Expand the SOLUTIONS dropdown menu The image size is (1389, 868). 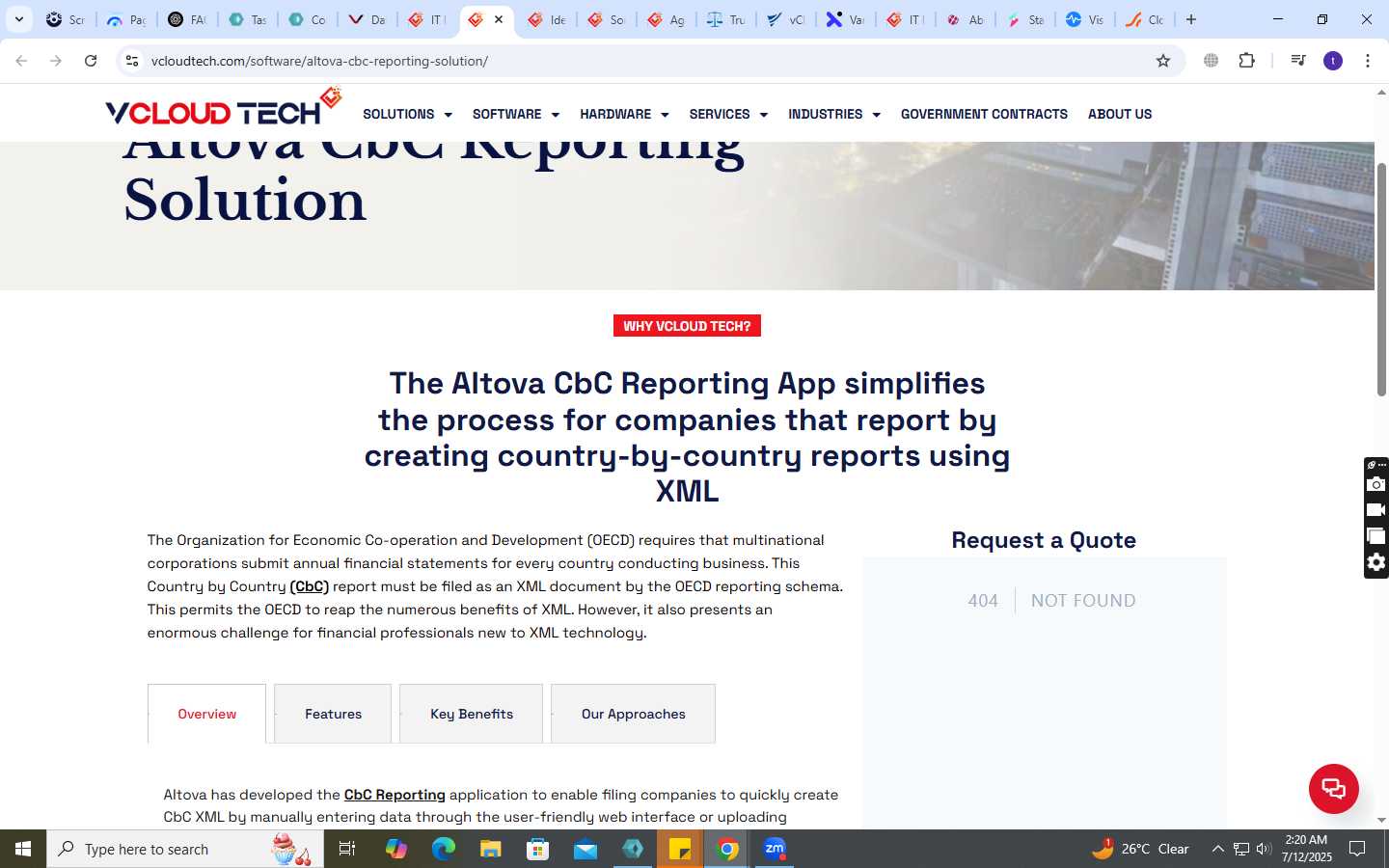(407, 114)
